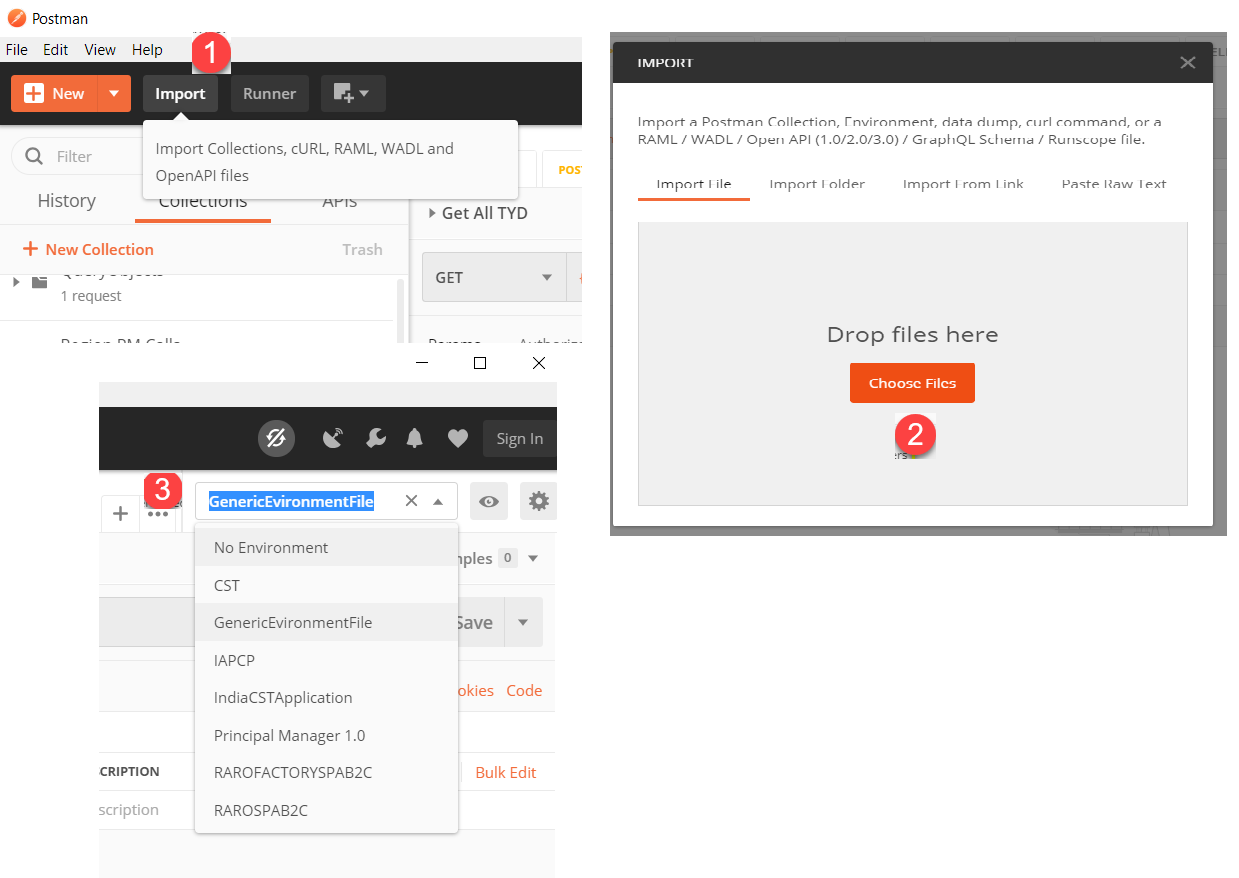The height and width of the screenshot is (878, 1239).
Task: Click the Bulk Edit link
Action: [x=506, y=772]
